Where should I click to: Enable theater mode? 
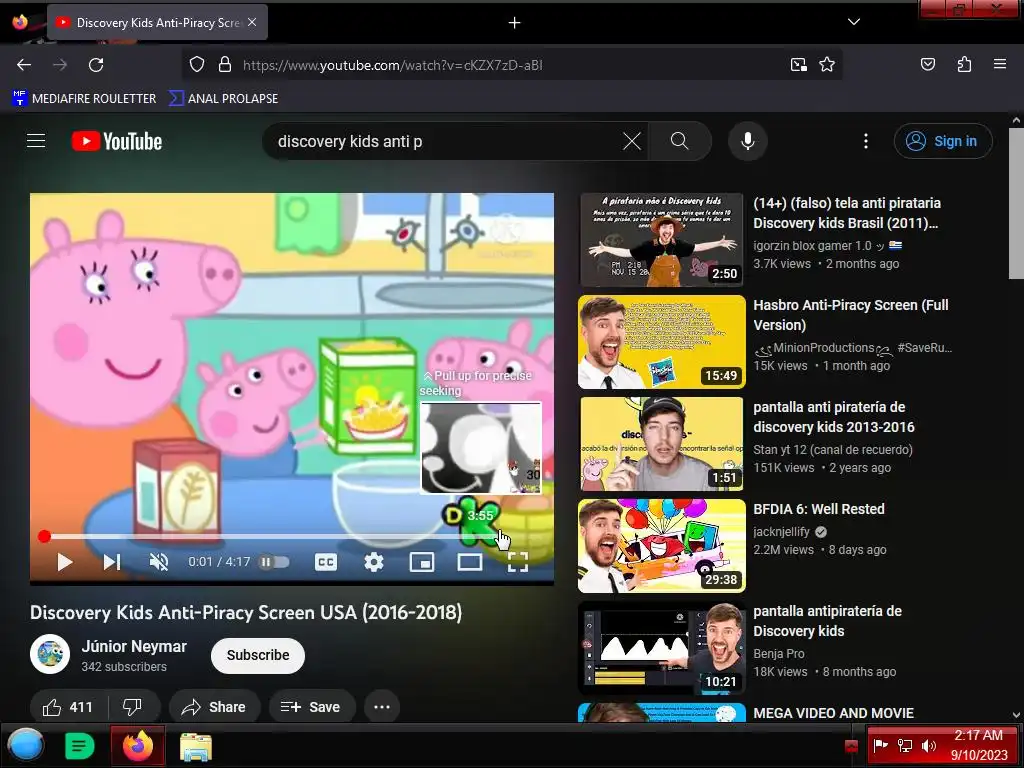(470, 562)
